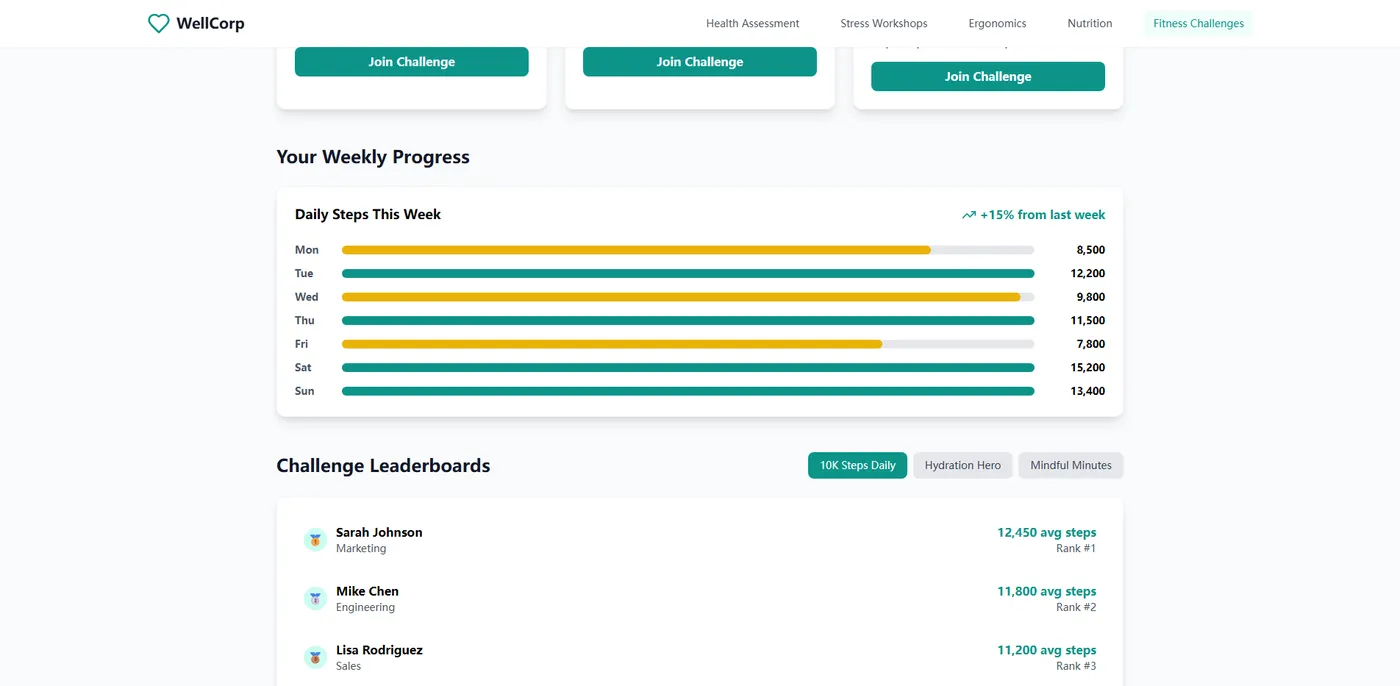The width and height of the screenshot is (1400, 686).
Task: Click the 'Rank #1' label
Action: 1076,548
